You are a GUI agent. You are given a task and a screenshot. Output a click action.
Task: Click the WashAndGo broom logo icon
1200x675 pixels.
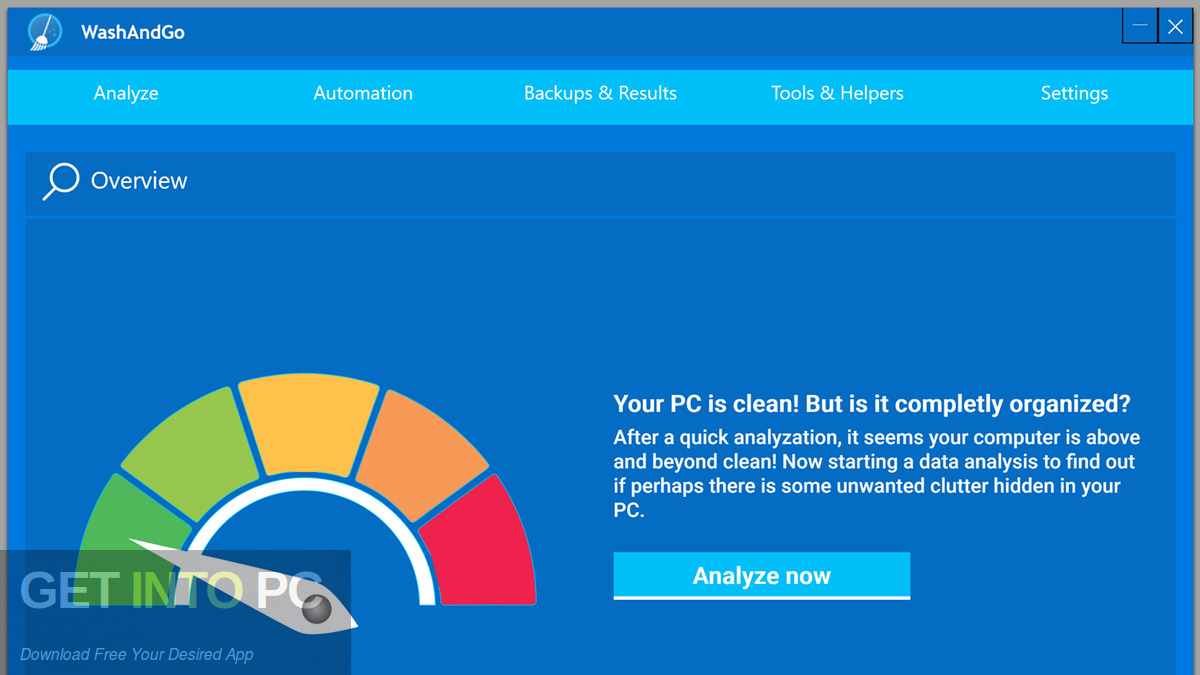[x=45, y=31]
